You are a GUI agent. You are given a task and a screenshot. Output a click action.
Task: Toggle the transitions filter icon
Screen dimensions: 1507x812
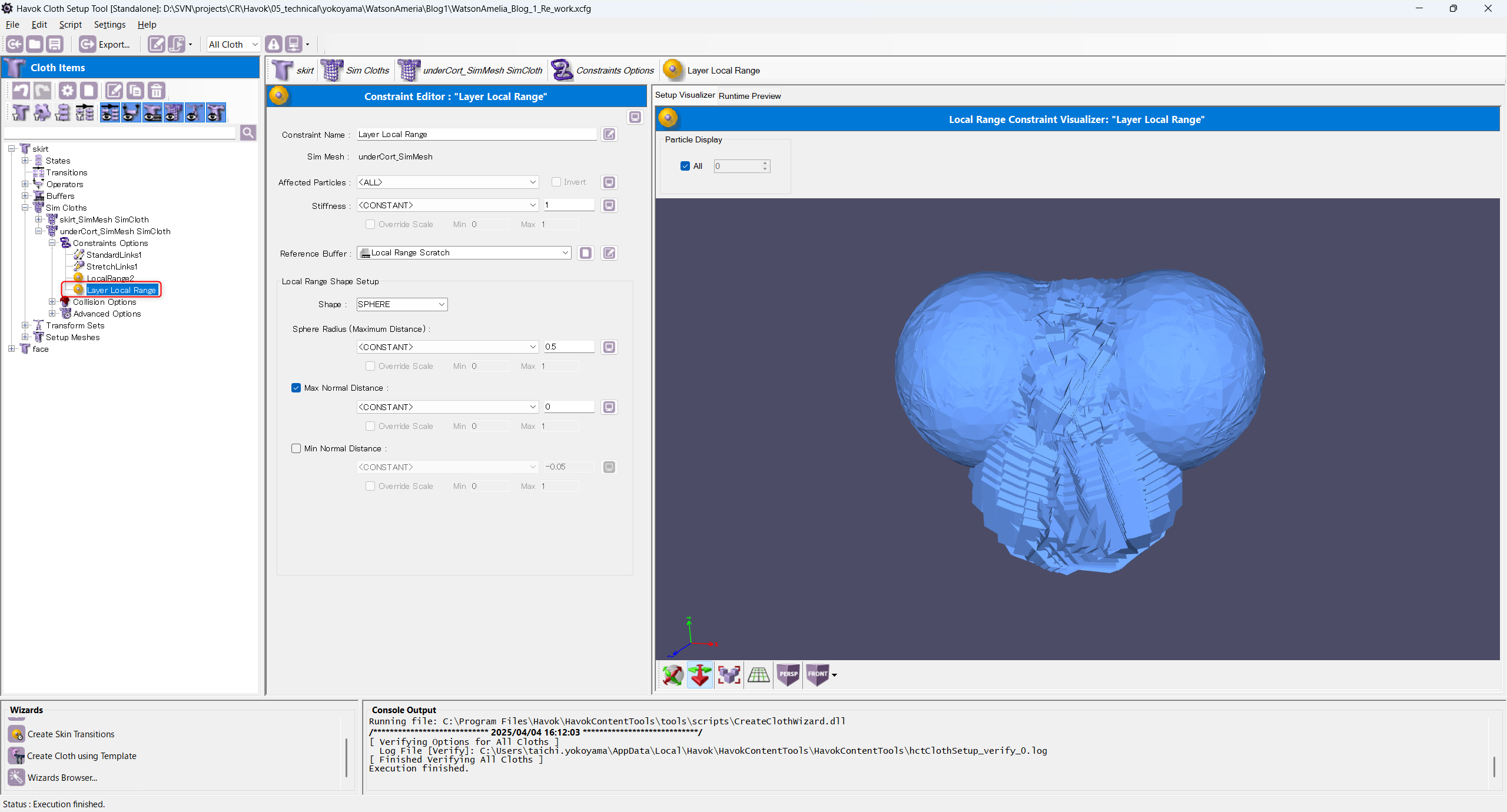pos(84,112)
